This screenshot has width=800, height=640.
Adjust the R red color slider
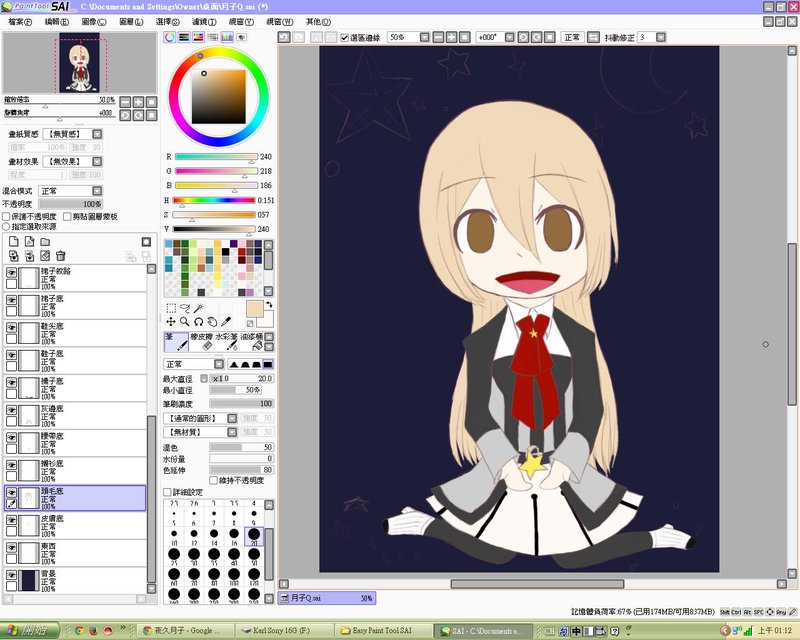(x=216, y=157)
